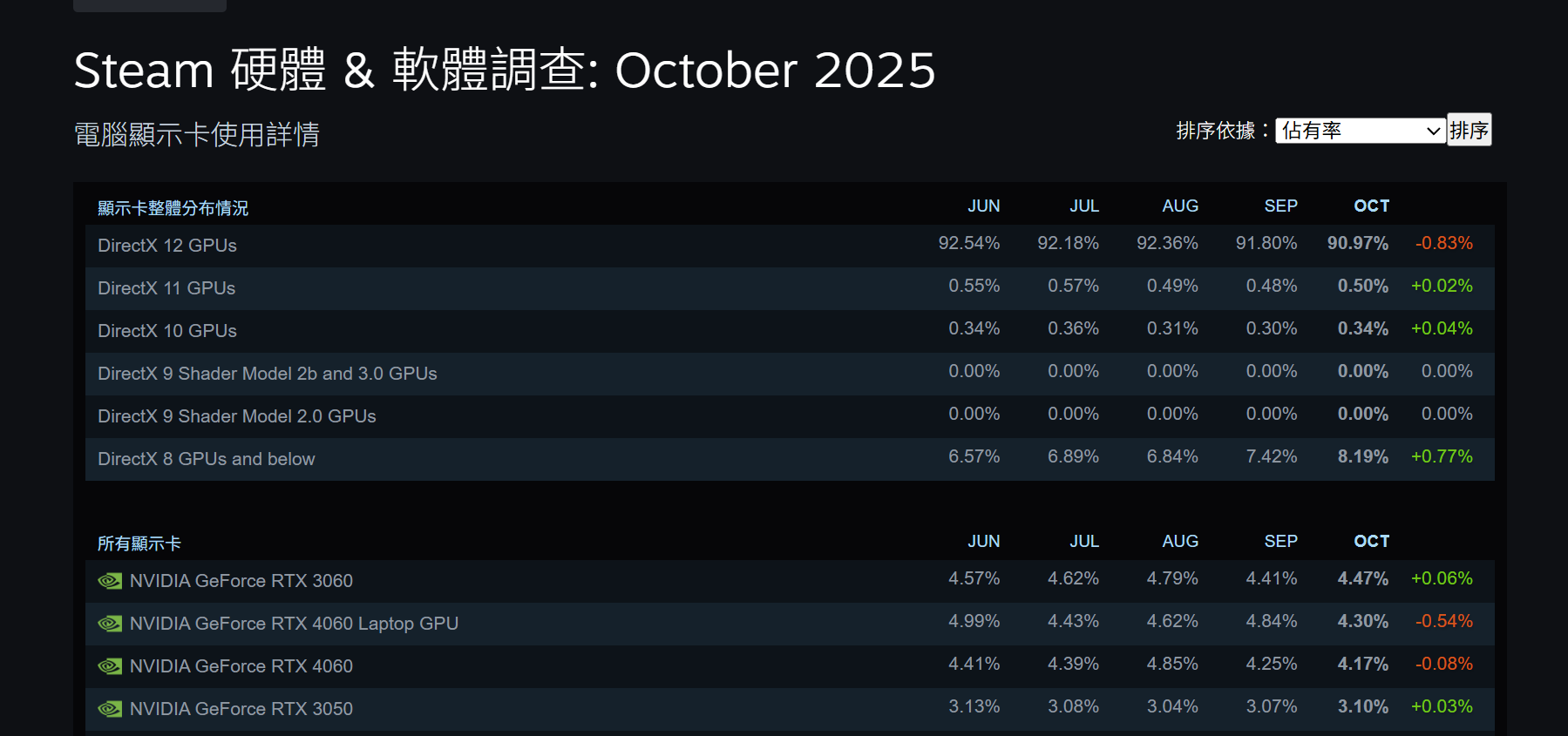Click NVIDIA GeForce RTX 4060 name
This screenshot has height=736, width=1568.
[x=241, y=666]
